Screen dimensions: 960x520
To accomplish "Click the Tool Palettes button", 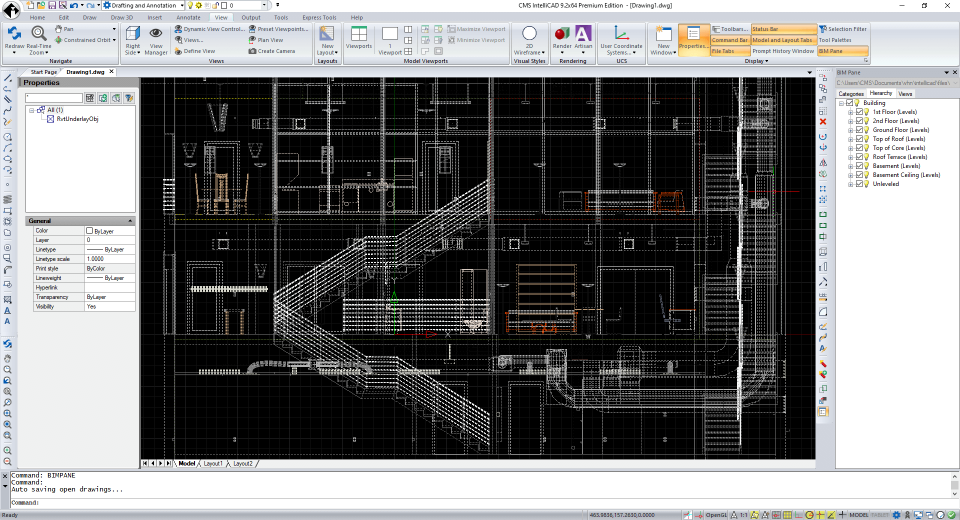I will [x=835, y=40].
